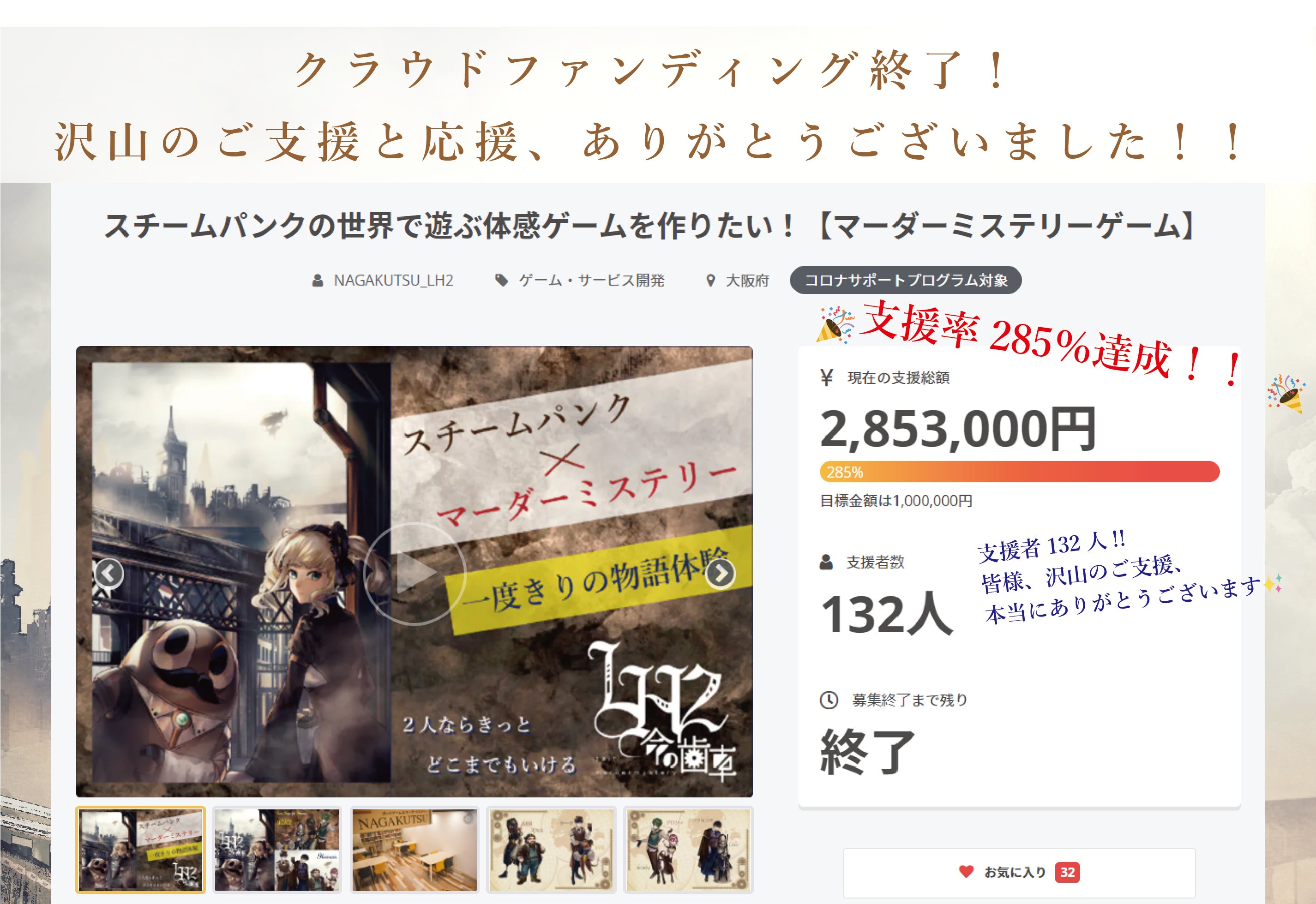Add project with お気に入り button
The image size is (1316, 904).
(1019, 872)
